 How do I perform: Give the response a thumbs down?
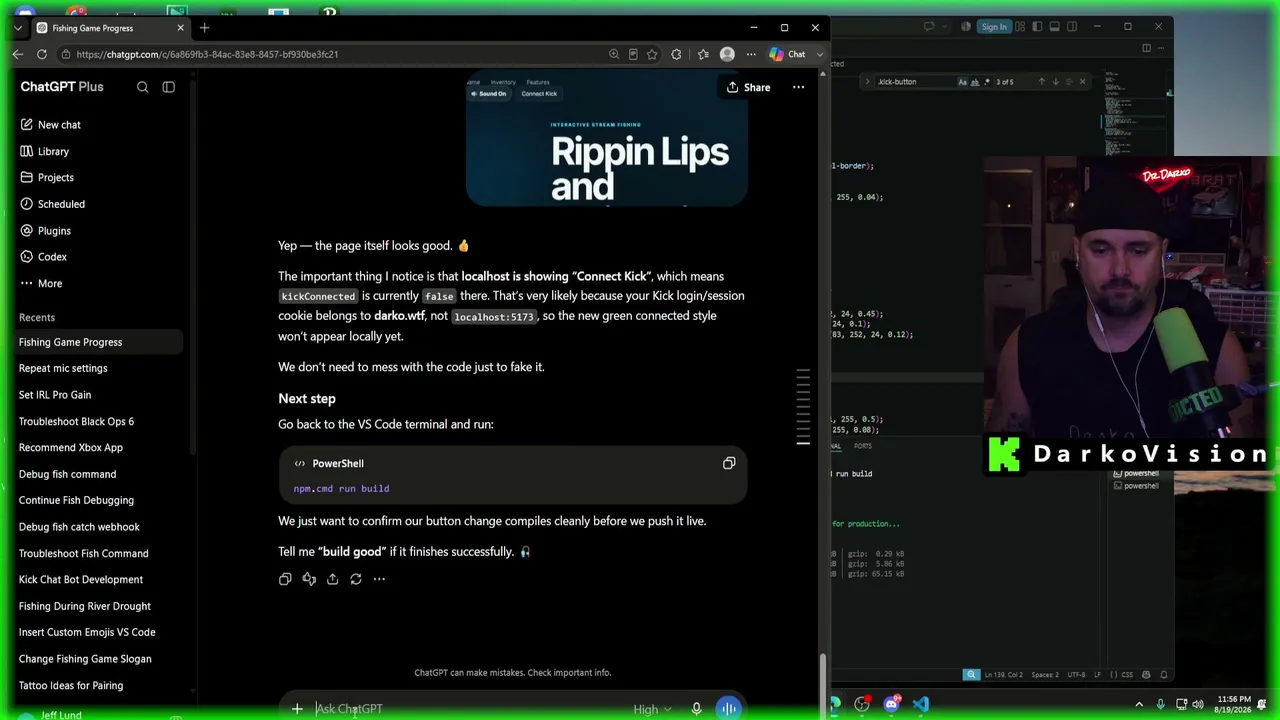pyautogui.click(x=309, y=579)
